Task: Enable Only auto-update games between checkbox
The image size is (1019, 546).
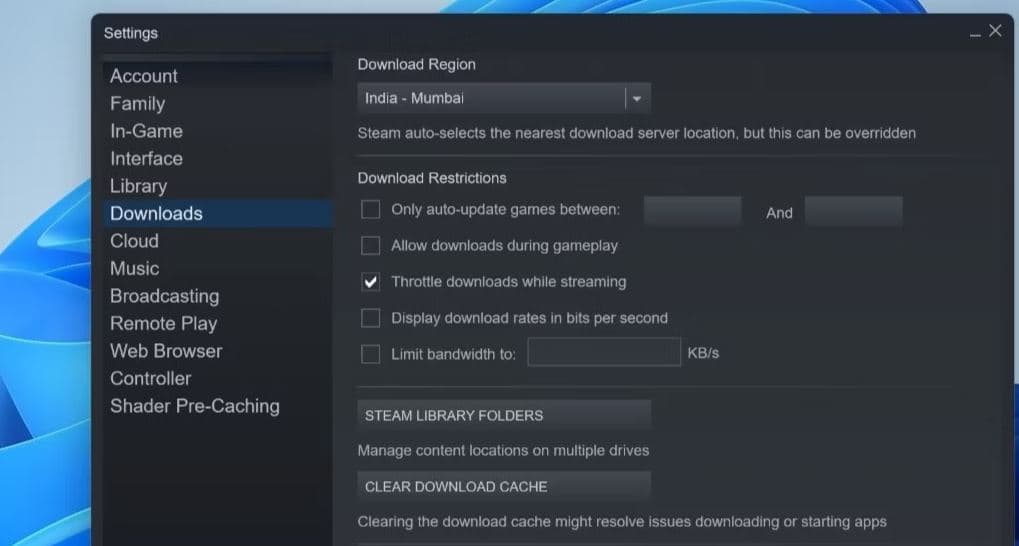Action: click(370, 209)
